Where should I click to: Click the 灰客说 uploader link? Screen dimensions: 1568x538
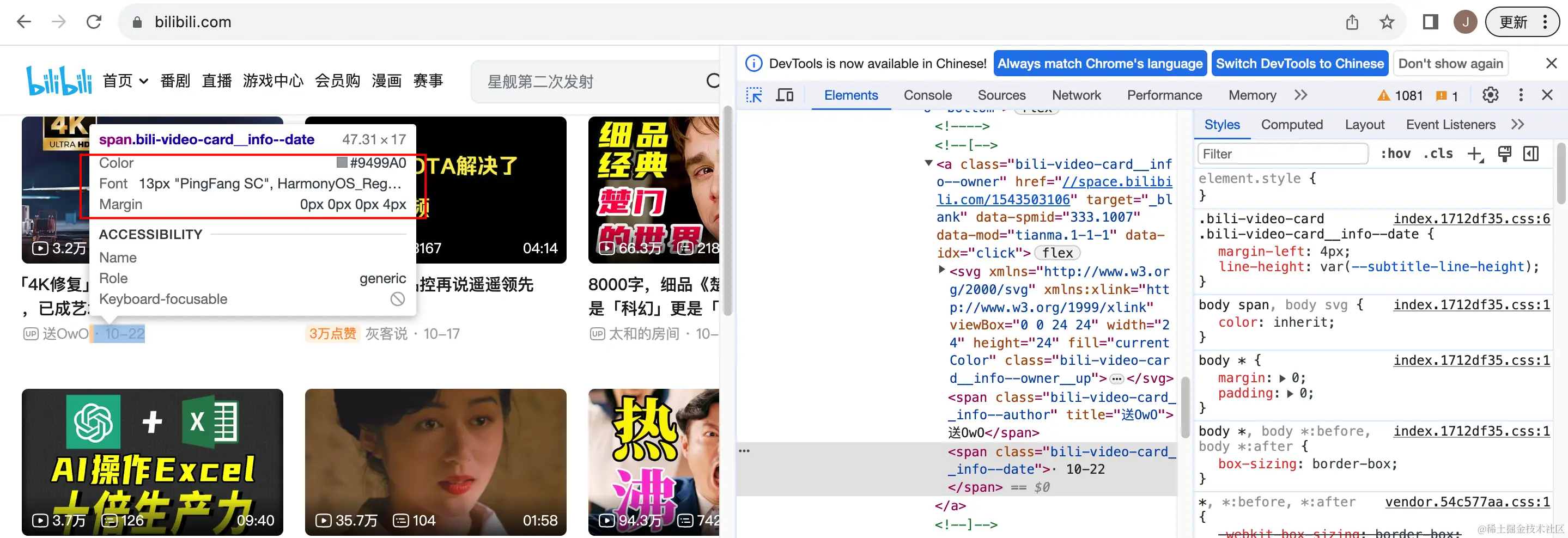coord(386,333)
